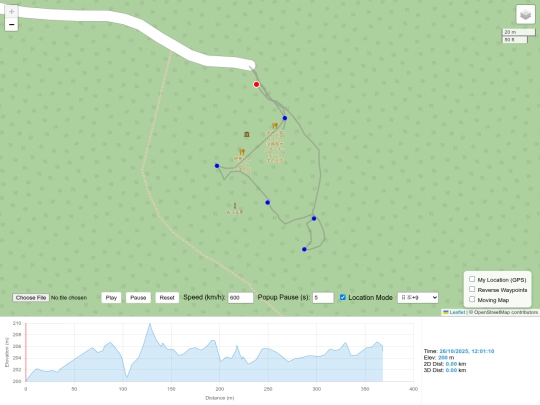Select the blue waypoint nearest the red marker
Viewport: 540px width, 405px height.
pyautogui.click(x=285, y=118)
